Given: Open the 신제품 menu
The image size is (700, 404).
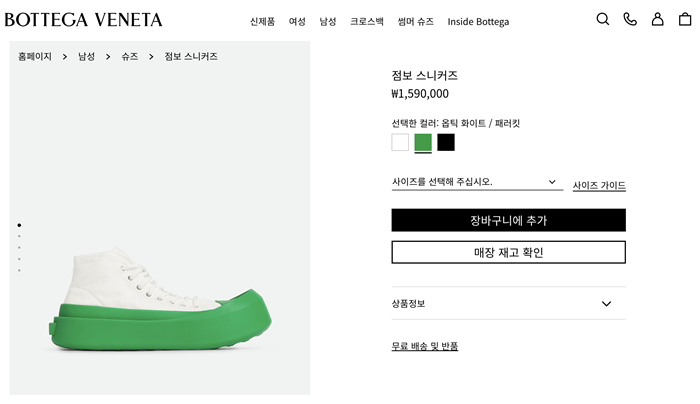Looking at the screenshot, I should point(262,21).
